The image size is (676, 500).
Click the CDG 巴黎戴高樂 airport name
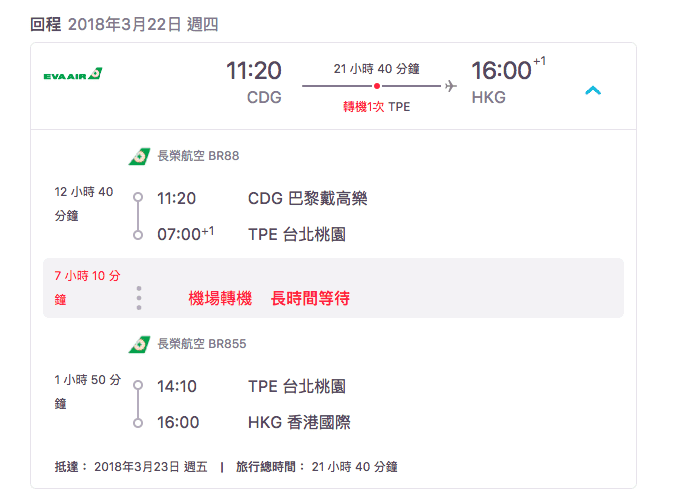(307, 198)
